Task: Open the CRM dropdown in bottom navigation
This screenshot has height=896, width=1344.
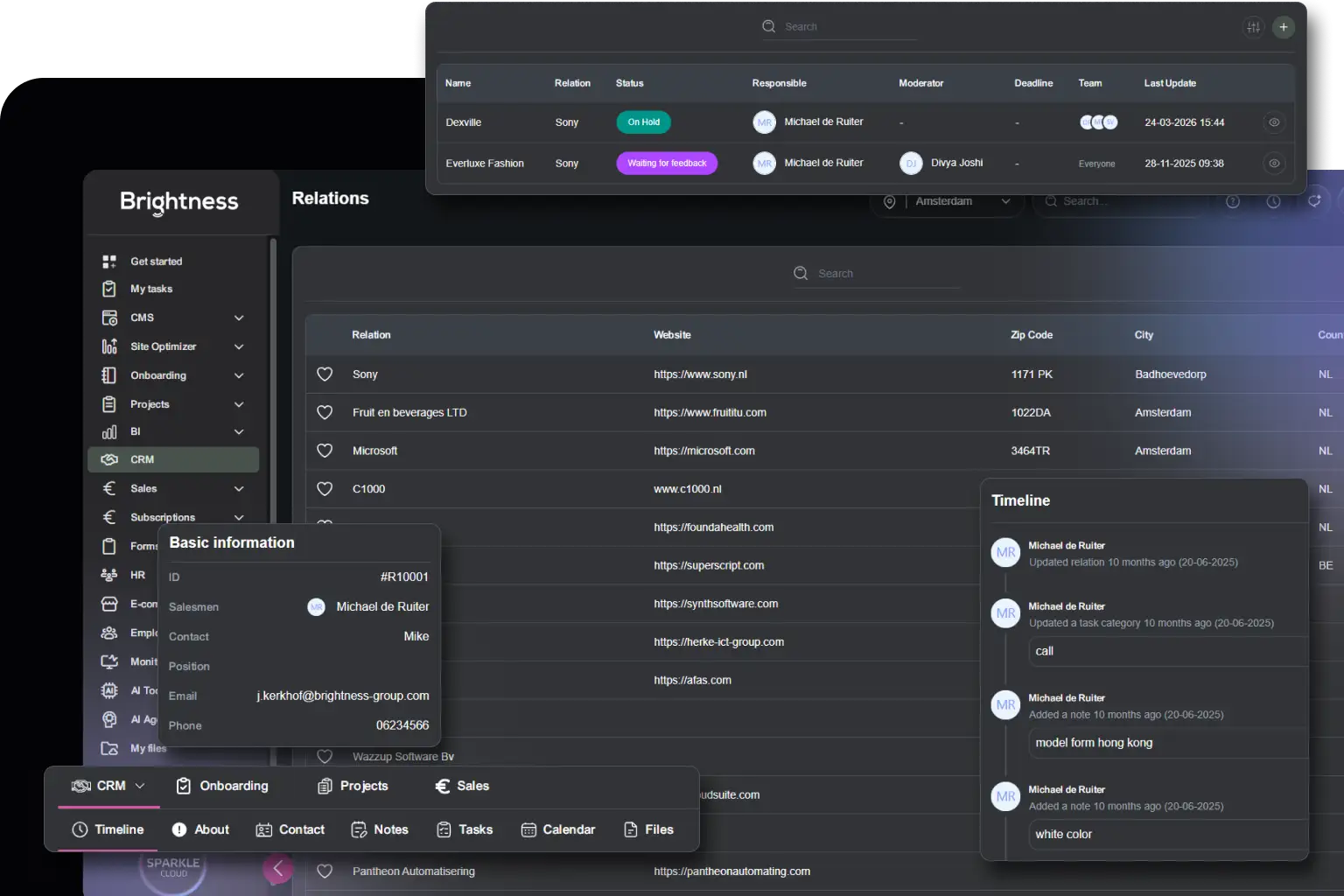Action: [108, 786]
